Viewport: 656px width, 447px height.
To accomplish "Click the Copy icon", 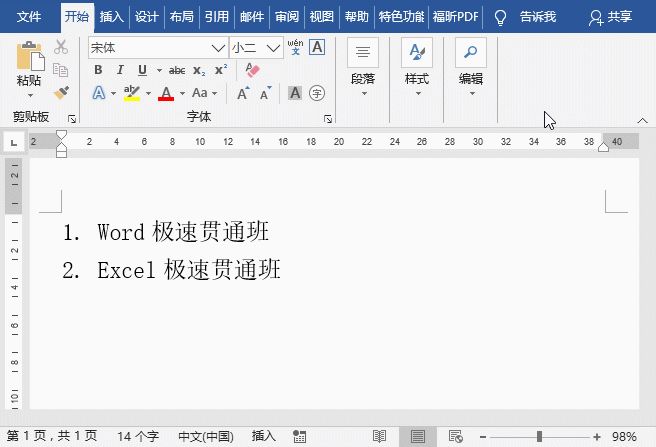I will click(61, 70).
